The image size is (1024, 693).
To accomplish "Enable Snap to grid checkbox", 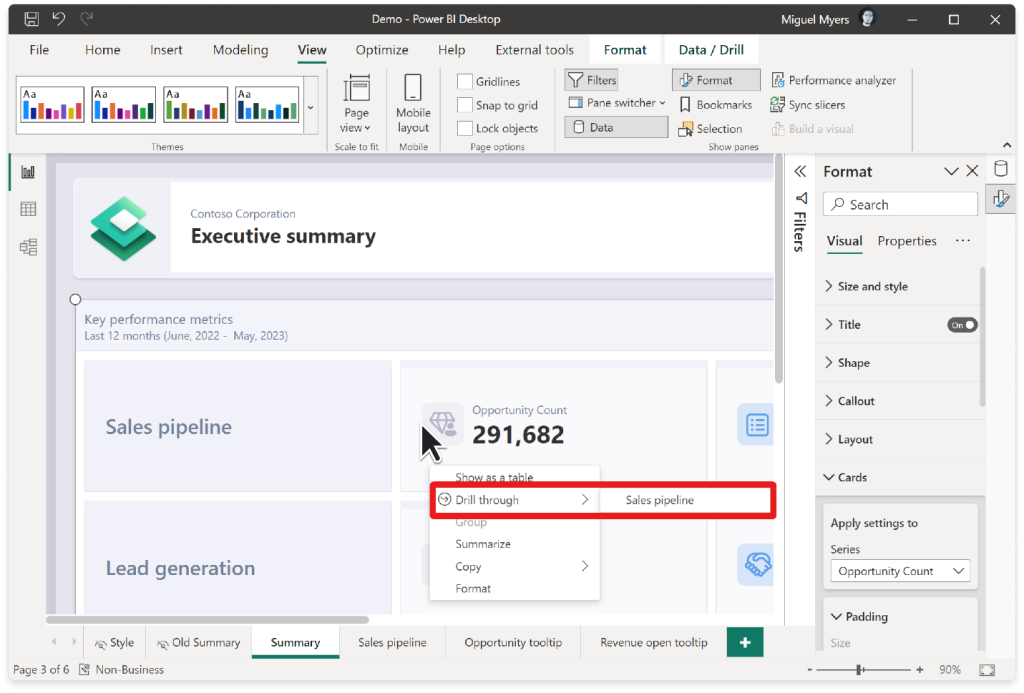I will (x=464, y=105).
